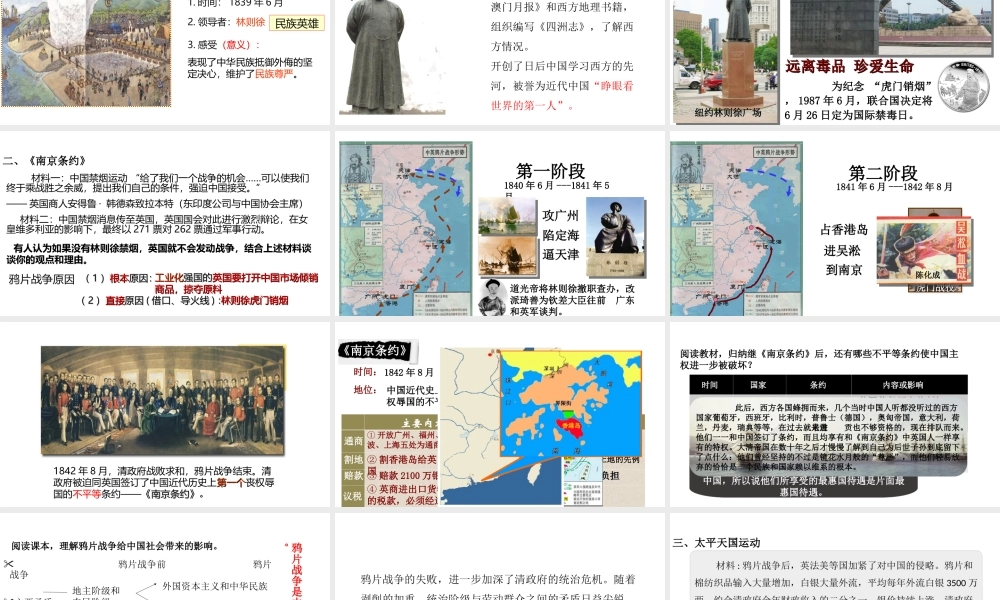Select the 攻广州 text line
1000x600 pixels.
tap(561, 216)
